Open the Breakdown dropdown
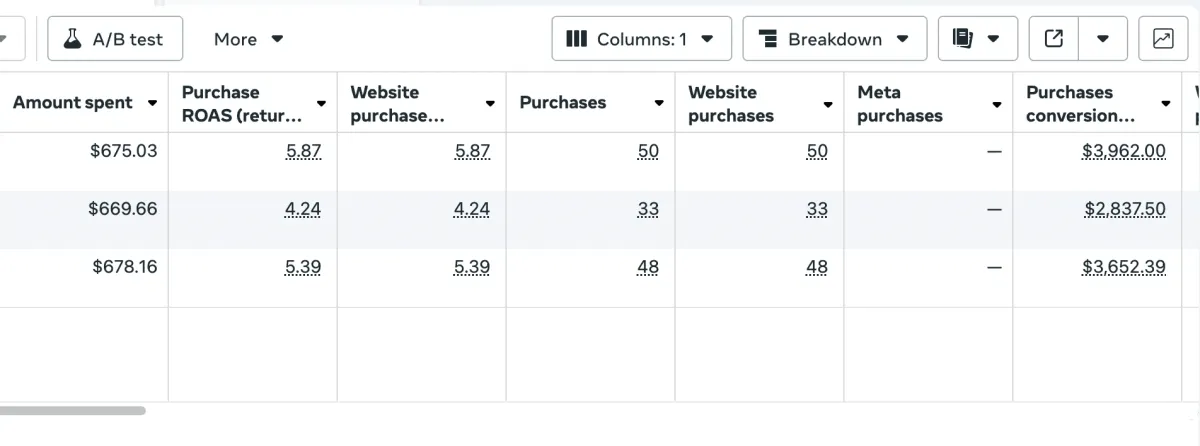The image size is (1200, 446). coord(834,39)
